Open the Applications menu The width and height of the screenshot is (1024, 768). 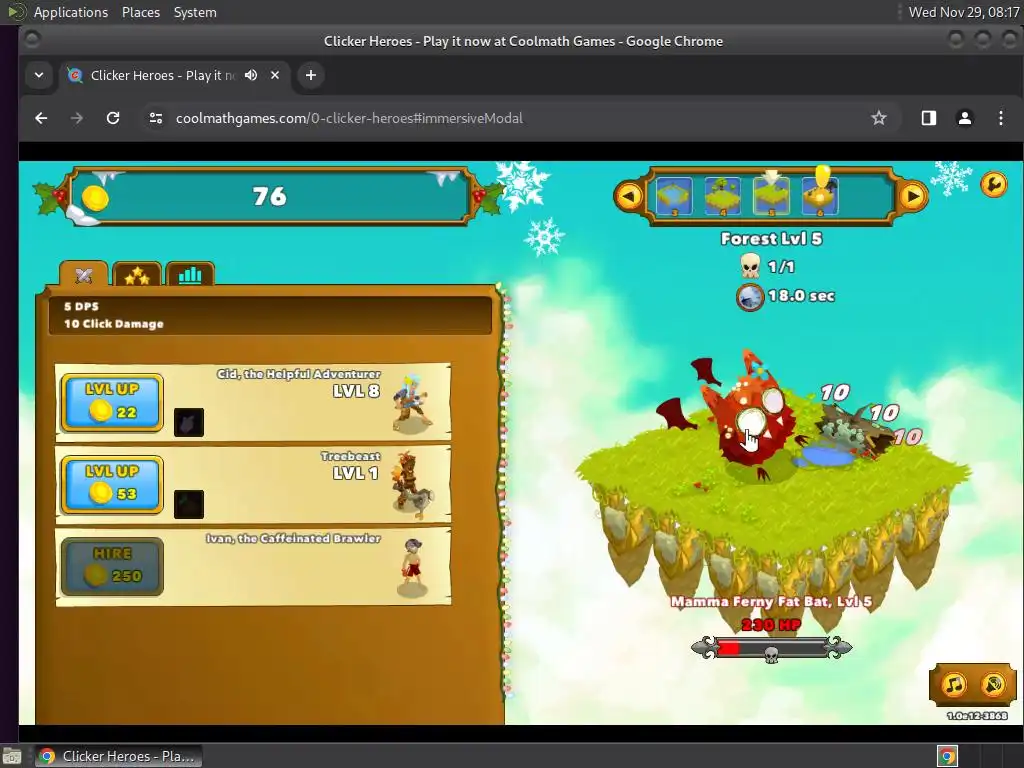tap(71, 12)
